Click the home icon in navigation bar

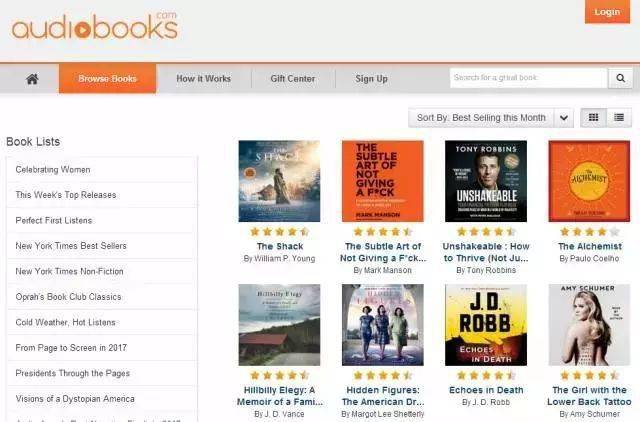point(32,79)
